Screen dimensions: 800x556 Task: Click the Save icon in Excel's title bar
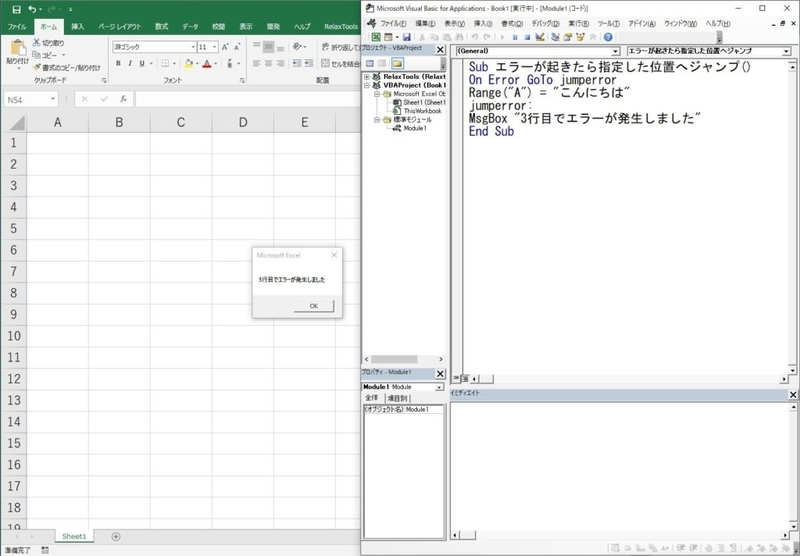[16, 9]
